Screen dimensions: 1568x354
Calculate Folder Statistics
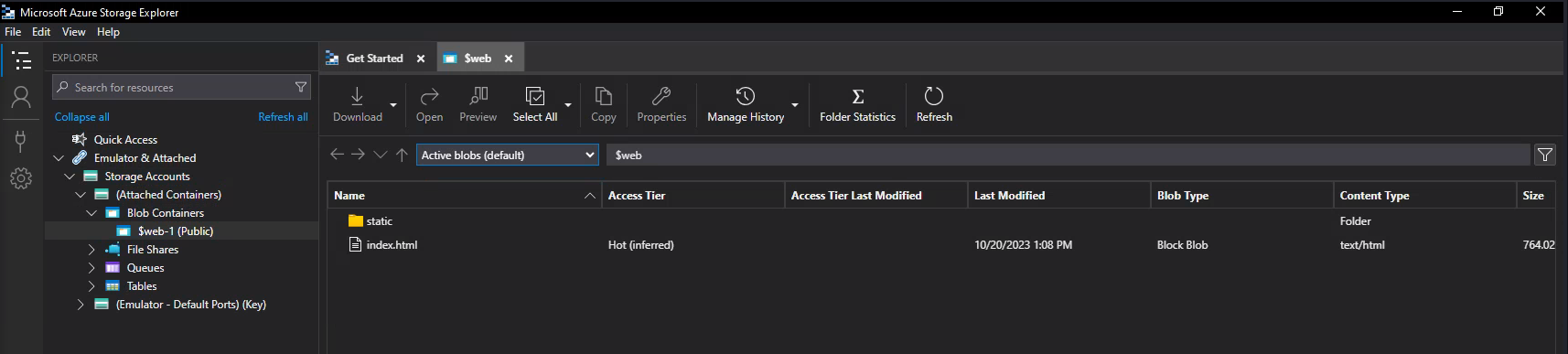(857, 104)
